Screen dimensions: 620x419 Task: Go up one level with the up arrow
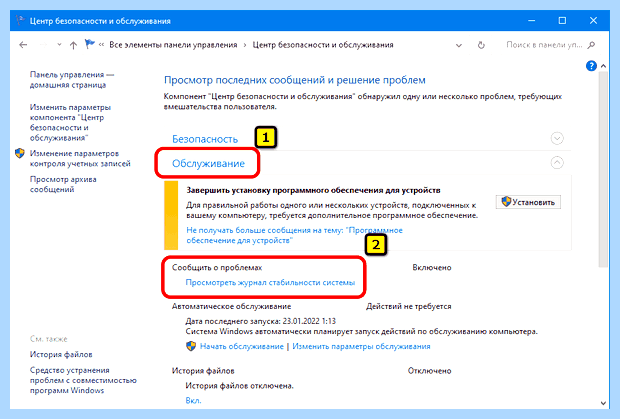73,45
